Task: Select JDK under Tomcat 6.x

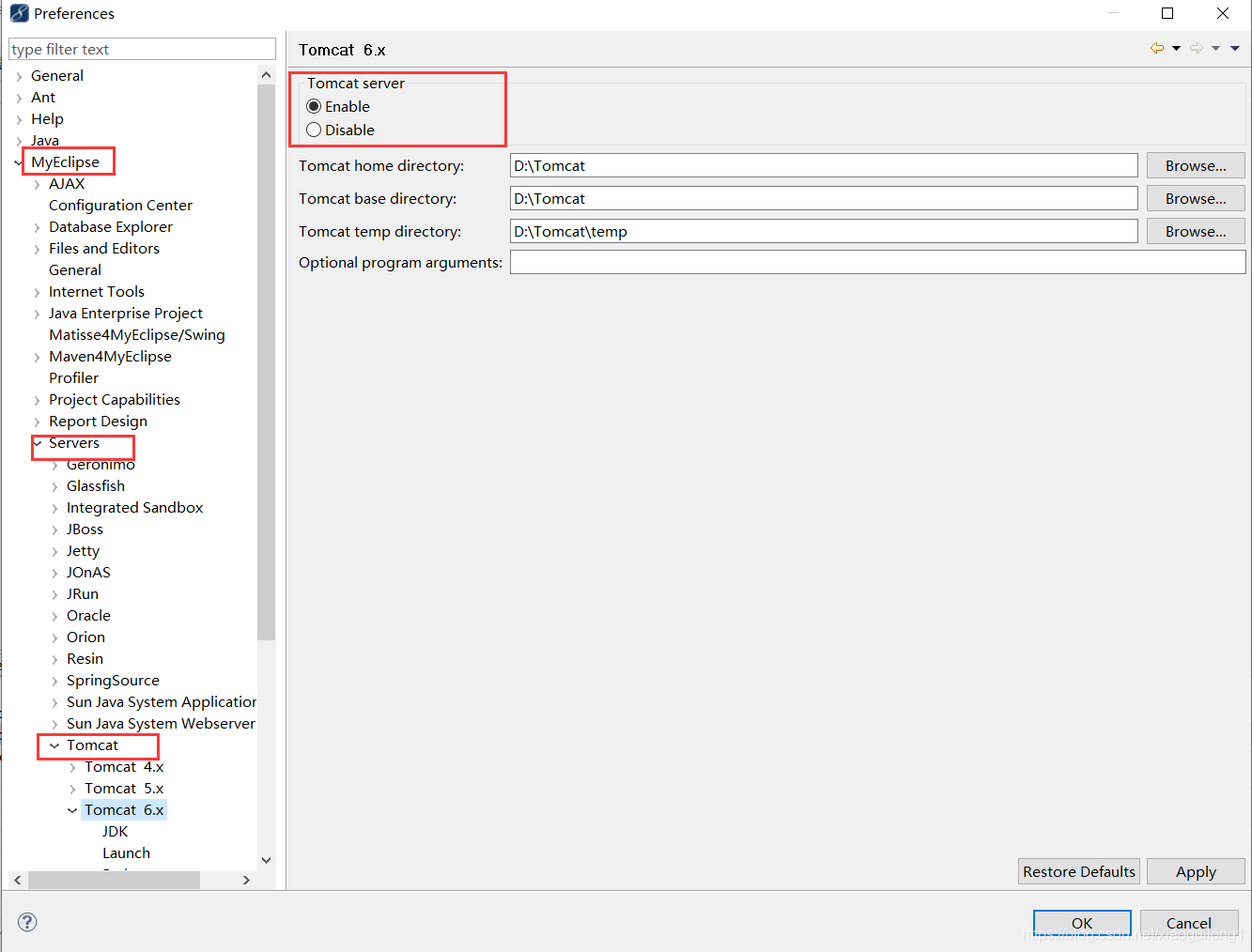Action: [116, 831]
